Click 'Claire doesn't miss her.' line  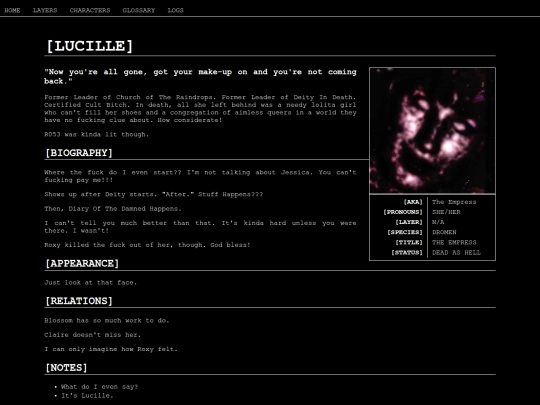(93, 335)
